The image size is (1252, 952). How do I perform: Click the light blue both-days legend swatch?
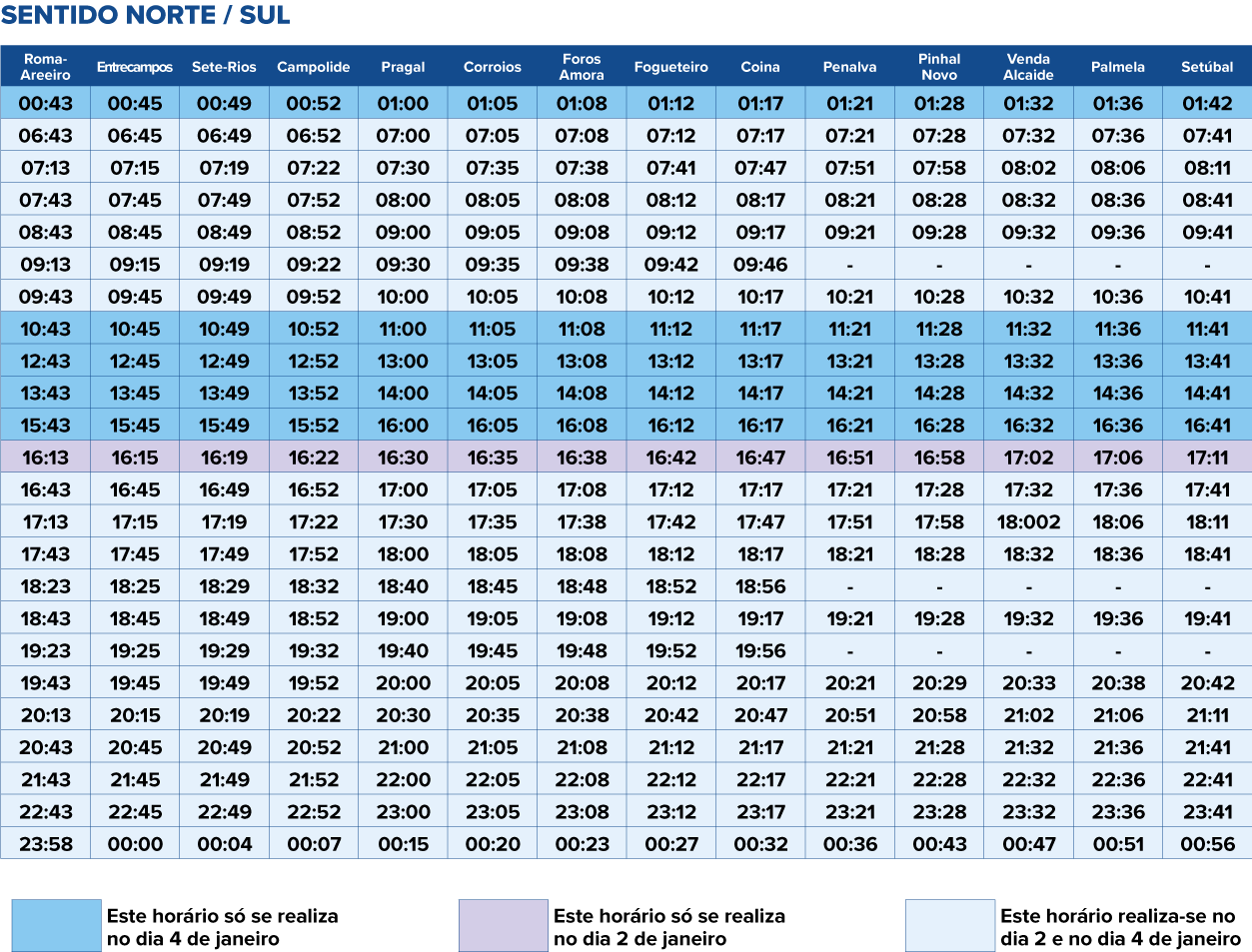tap(950, 925)
